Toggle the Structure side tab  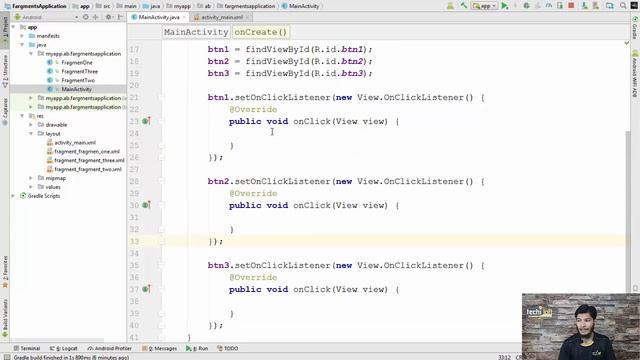[x=5, y=71]
